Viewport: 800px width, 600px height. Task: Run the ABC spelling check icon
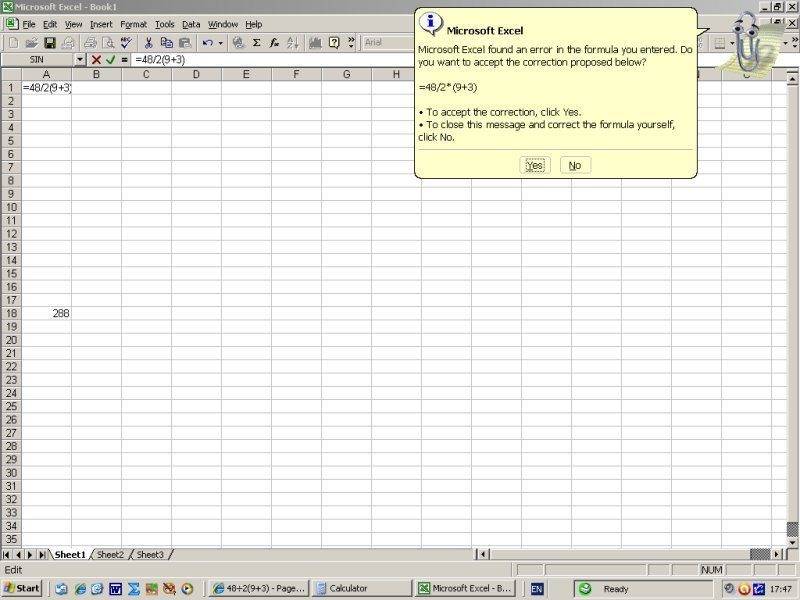[126, 43]
